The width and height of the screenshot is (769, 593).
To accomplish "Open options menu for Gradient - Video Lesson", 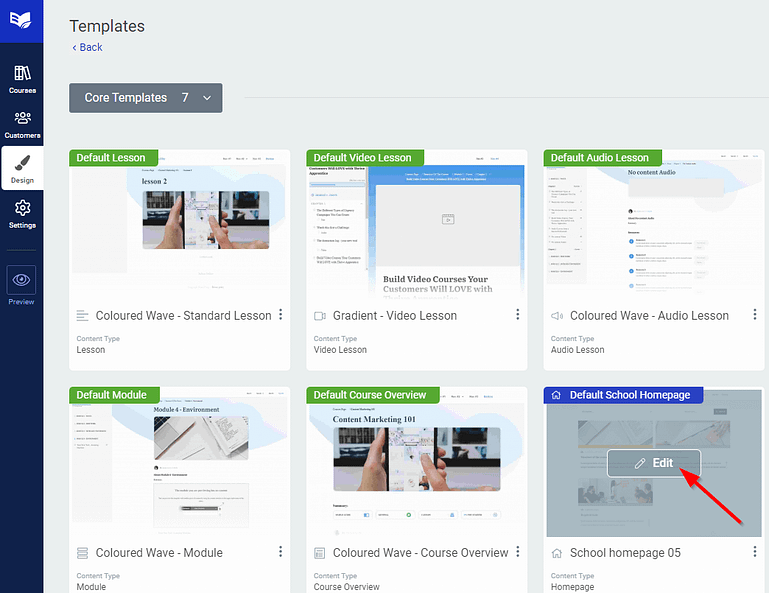I will click(517, 314).
